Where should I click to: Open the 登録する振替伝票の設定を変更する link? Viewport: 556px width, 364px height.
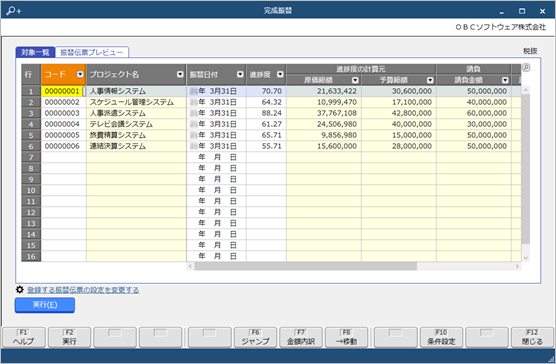tap(83, 290)
